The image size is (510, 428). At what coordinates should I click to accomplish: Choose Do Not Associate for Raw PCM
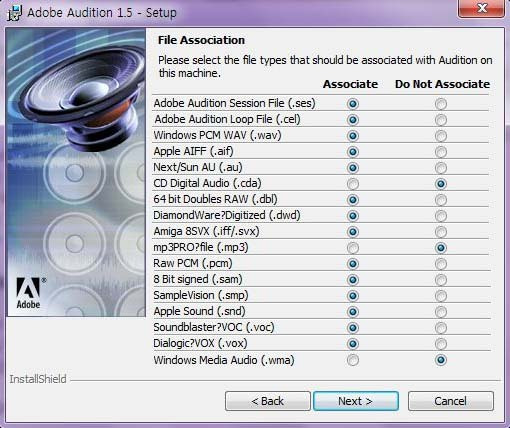click(x=441, y=264)
